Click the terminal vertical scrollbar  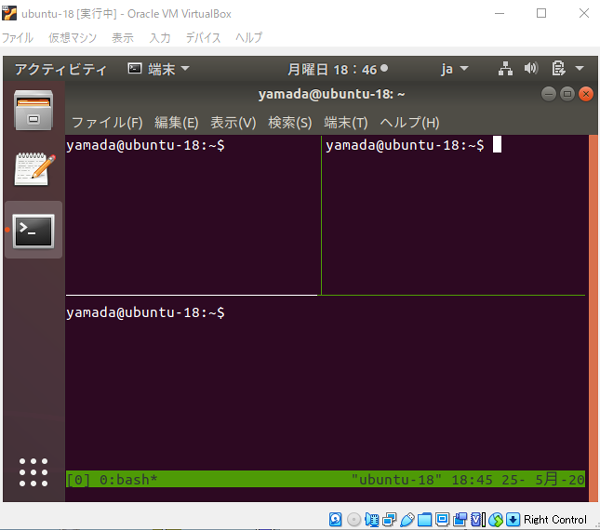(x=593, y=318)
